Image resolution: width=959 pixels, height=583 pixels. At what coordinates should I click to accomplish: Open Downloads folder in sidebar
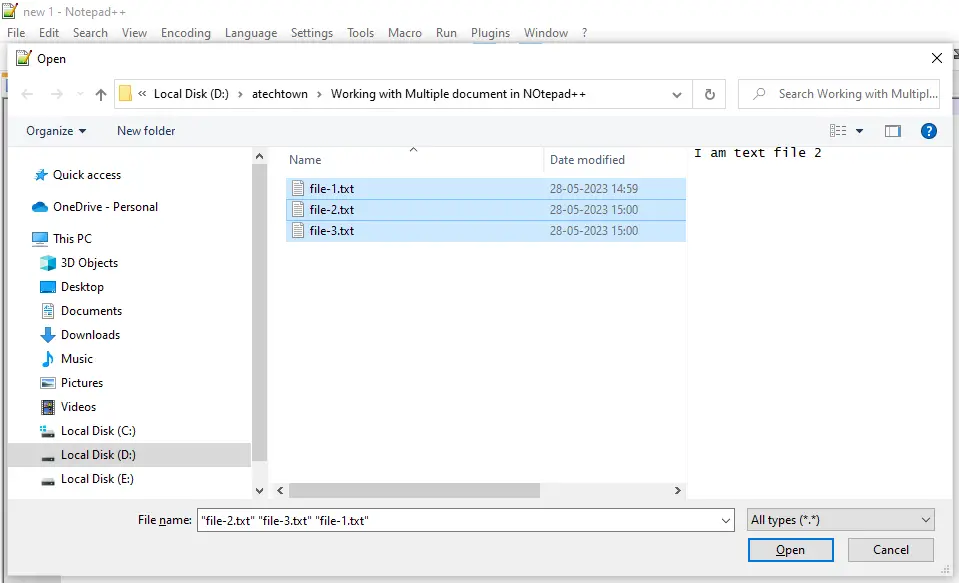pos(90,335)
